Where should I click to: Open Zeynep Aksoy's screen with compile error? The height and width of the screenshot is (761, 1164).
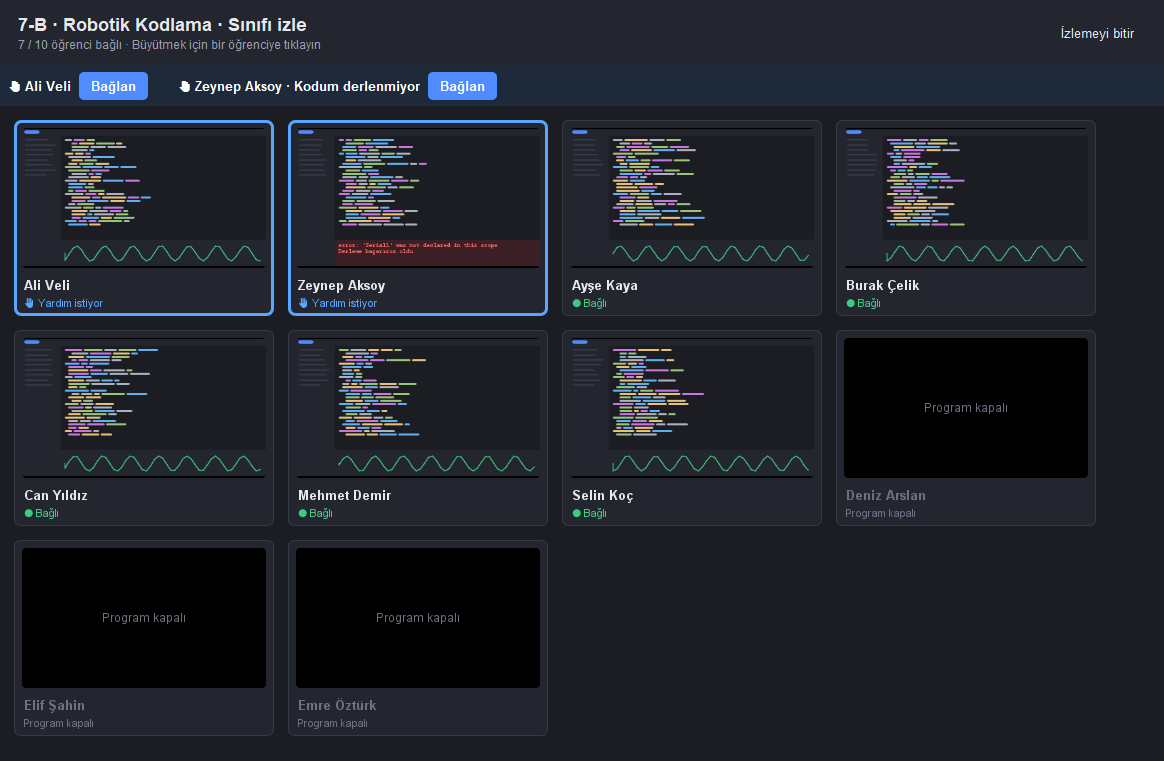418,197
